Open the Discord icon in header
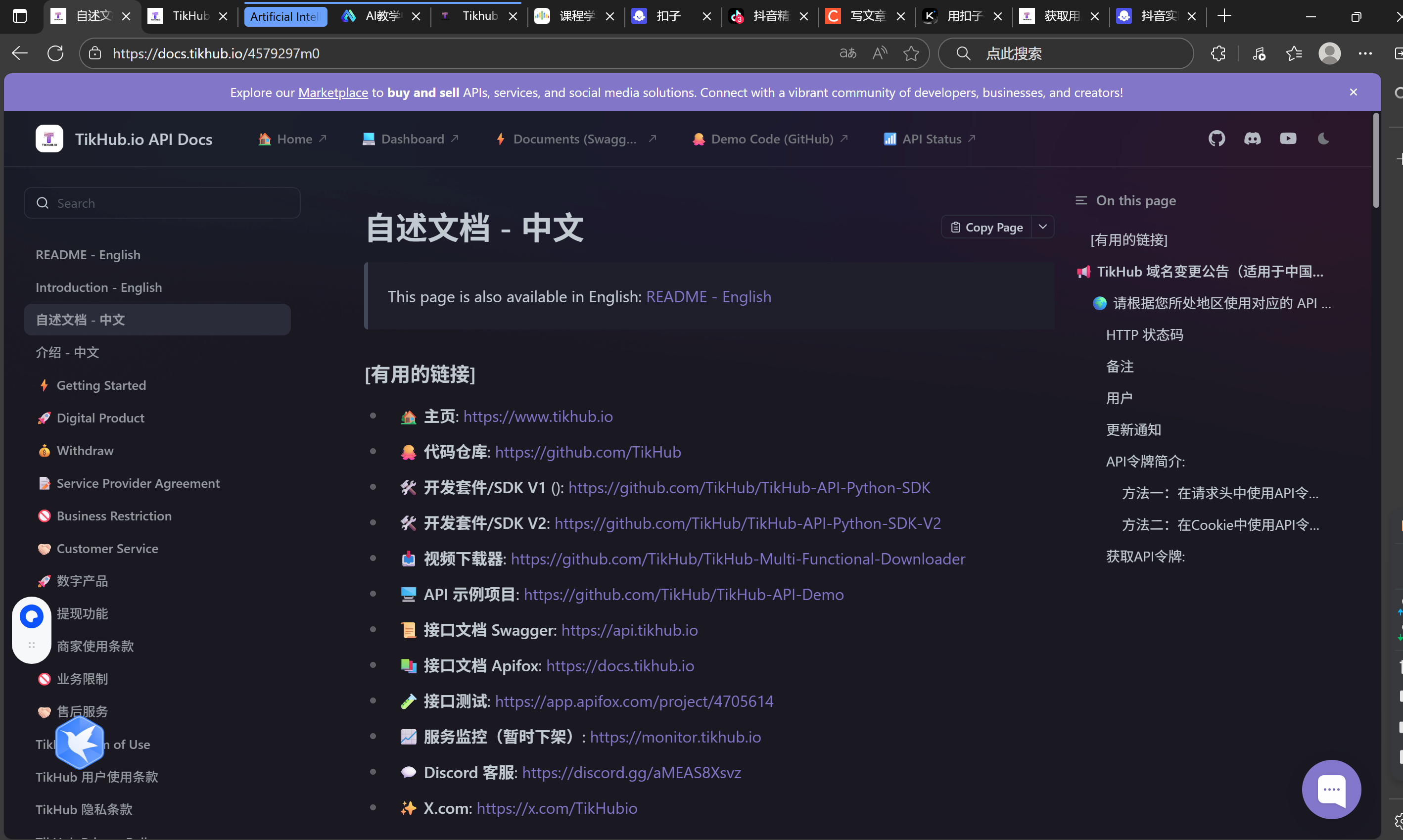Image resolution: width=1403 pixels, height=840 pixels. [1253, 139]
